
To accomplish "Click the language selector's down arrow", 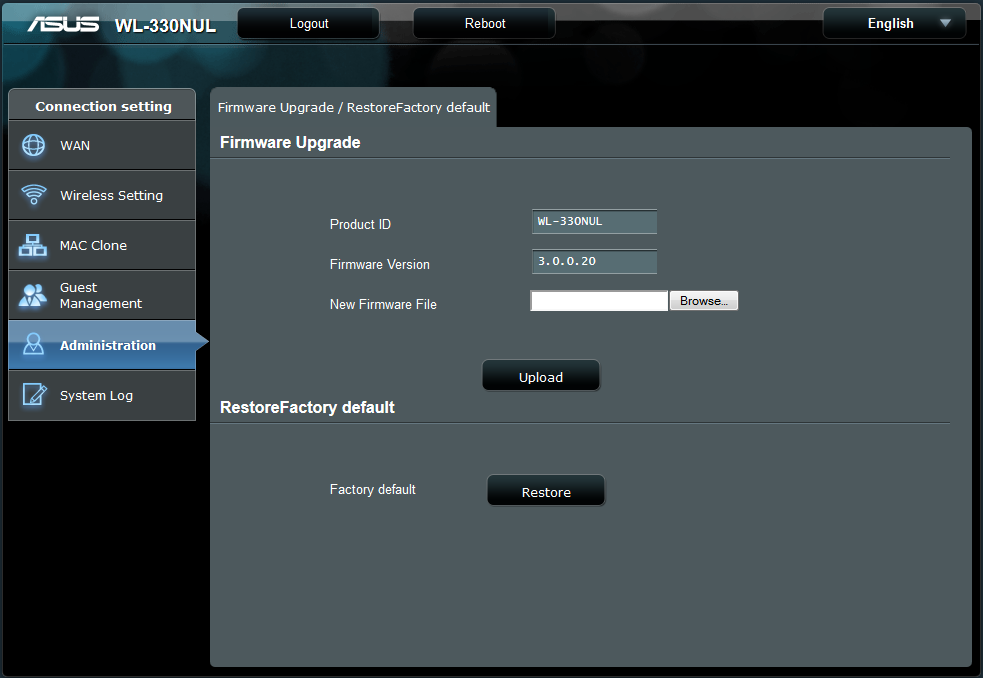I will pos(945,23).
